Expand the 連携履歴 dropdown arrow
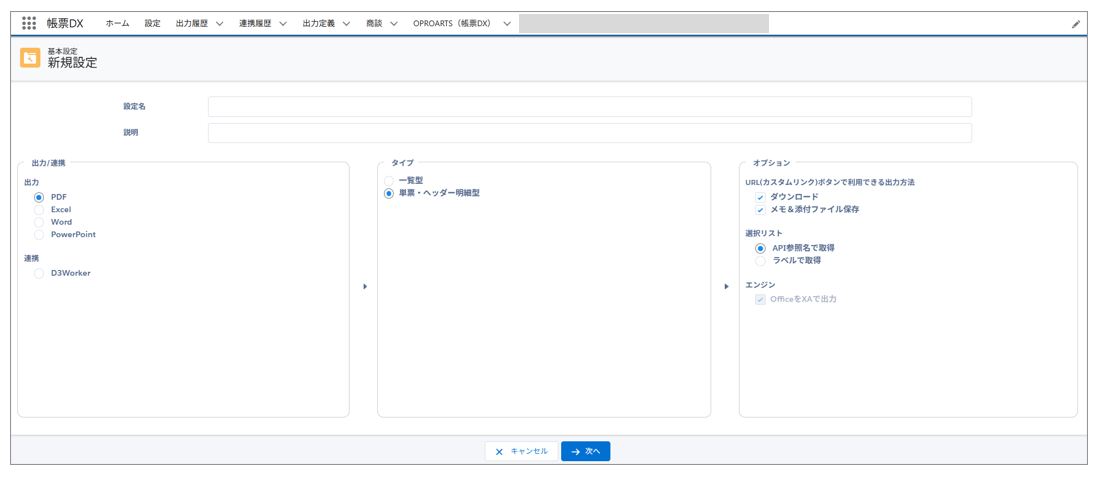This screenshot has width=1098, height=478. (x=283, y=24)
